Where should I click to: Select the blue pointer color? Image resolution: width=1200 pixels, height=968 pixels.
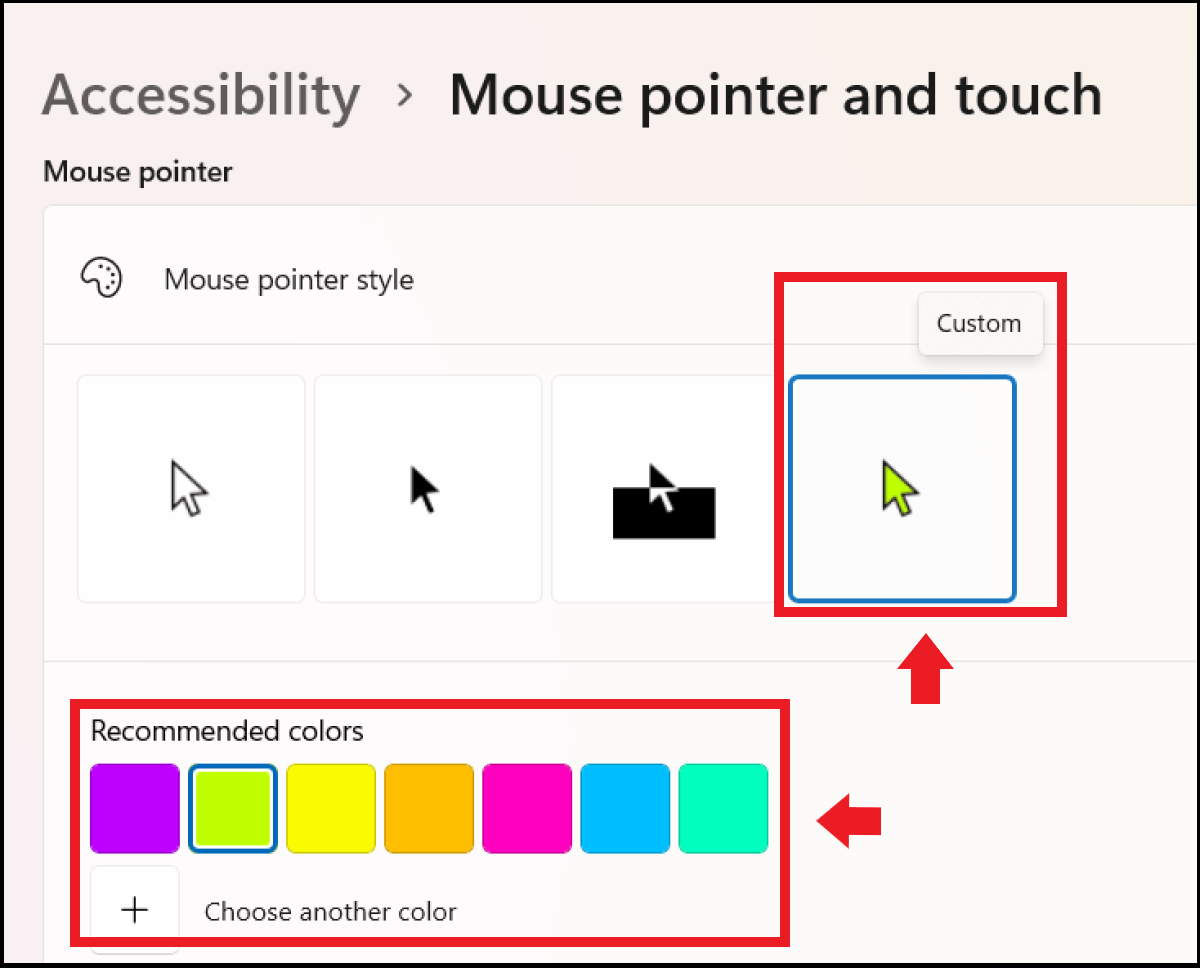click(x=624, y=808)
